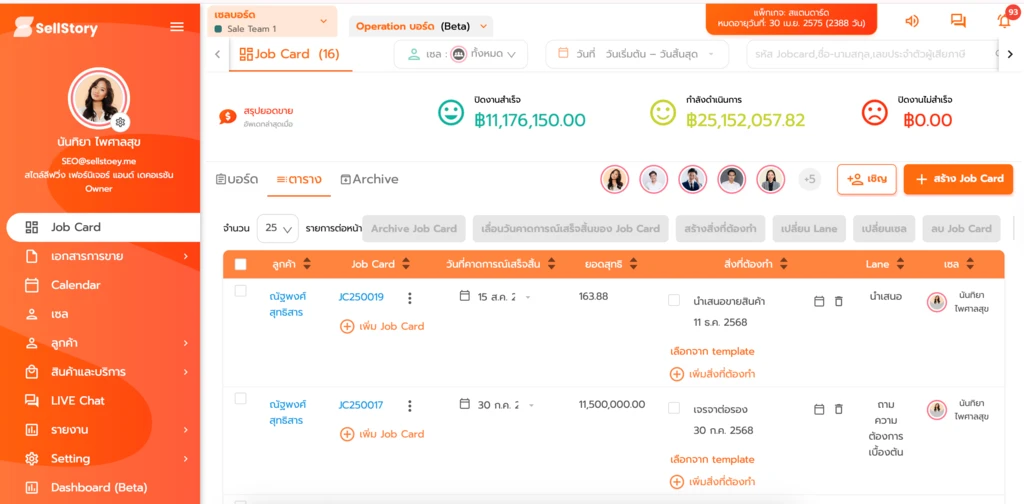1024x504 pixels.
Task: Select the Job Card (16) tab
Action: click(x=289, y=54)
